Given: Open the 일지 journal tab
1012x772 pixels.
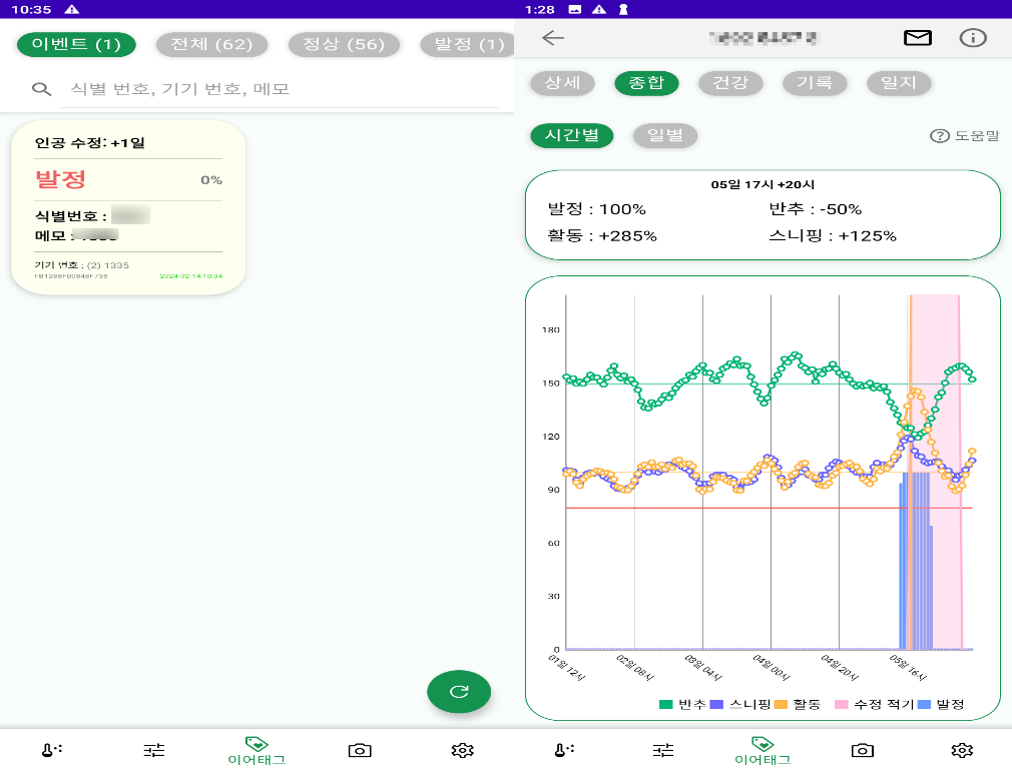Looking at the screenshot, I should (899, 83).
